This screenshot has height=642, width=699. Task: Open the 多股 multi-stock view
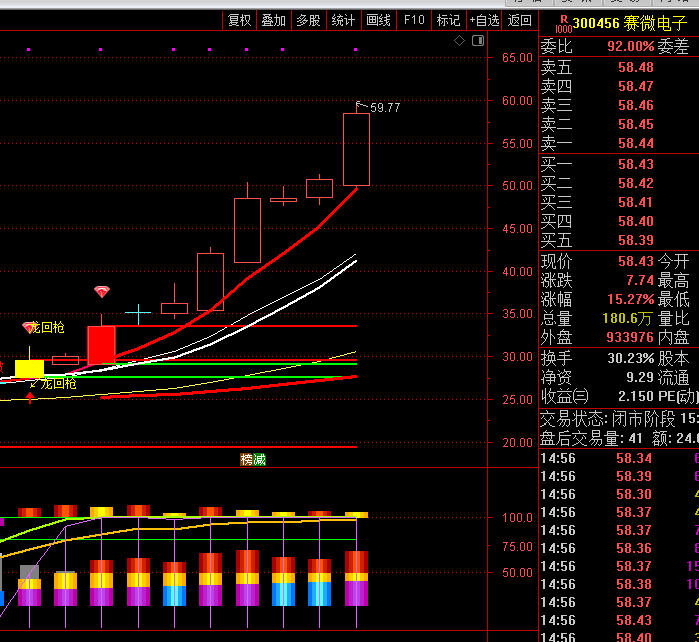click(x=308, y=20)
